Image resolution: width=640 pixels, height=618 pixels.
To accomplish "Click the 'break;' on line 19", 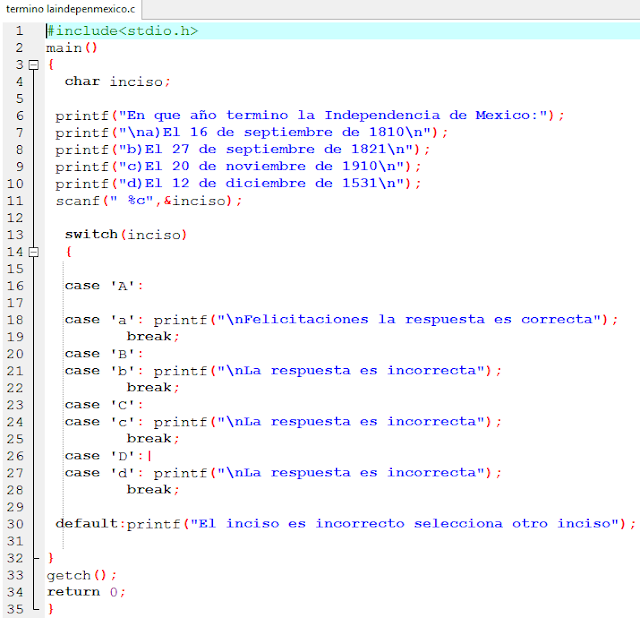I will pyautogui.click(x=153, y=337).
